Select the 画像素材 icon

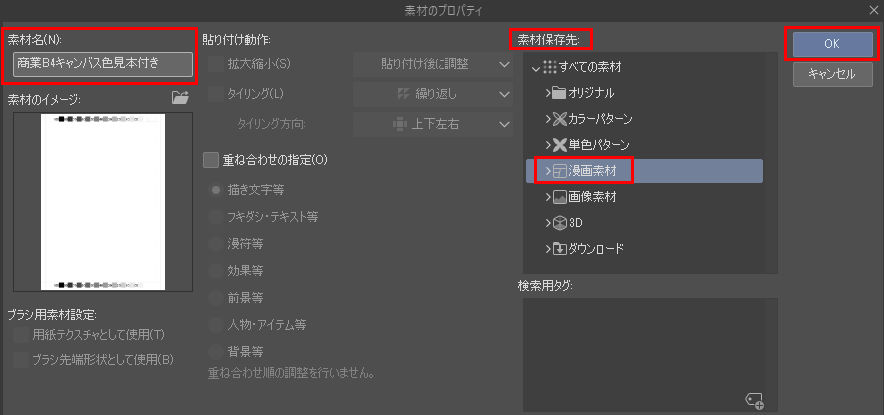(559, 197)
